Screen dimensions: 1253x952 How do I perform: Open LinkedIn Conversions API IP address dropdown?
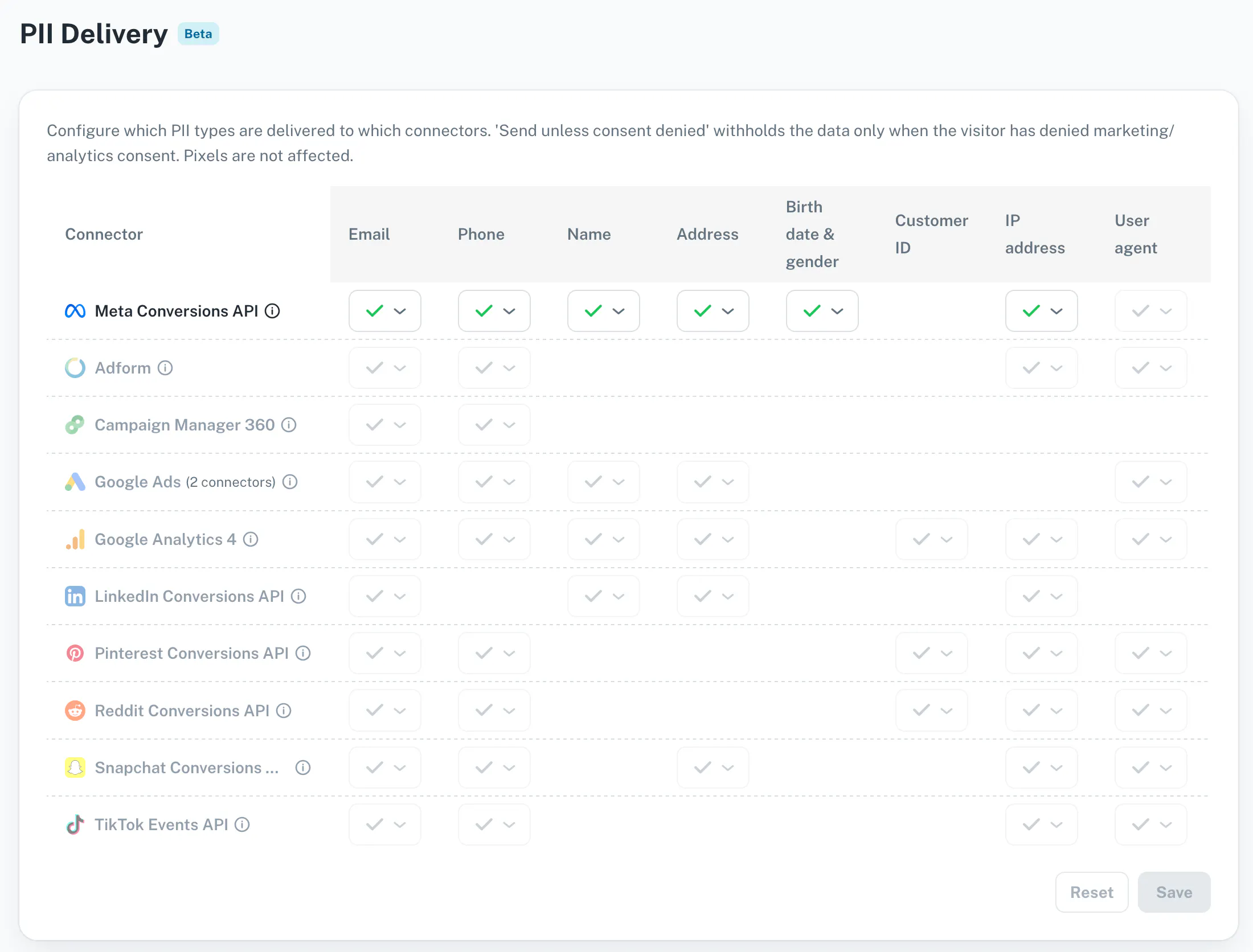pos(1042,596)
